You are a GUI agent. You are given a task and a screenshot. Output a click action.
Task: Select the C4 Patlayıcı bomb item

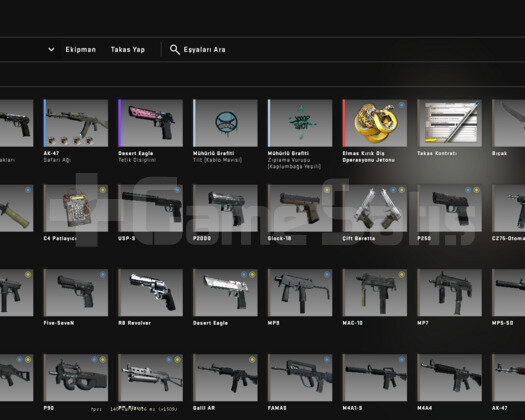point(76,208)
